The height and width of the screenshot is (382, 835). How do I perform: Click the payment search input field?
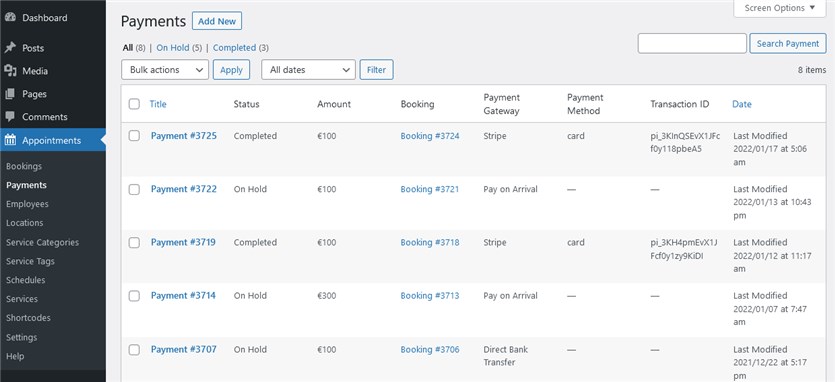click(692, 44)
